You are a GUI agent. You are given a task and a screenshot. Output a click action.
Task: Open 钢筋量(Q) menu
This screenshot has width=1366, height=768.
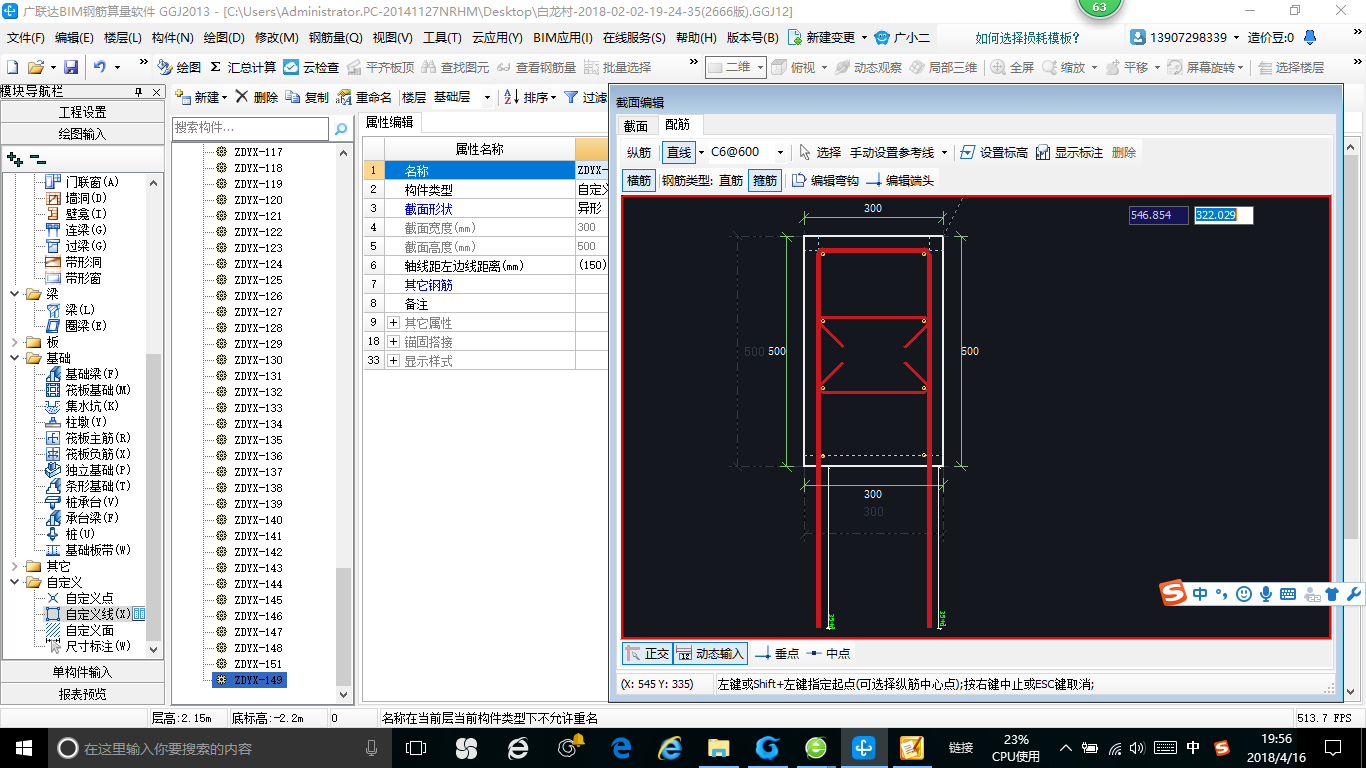pos(335,38)
